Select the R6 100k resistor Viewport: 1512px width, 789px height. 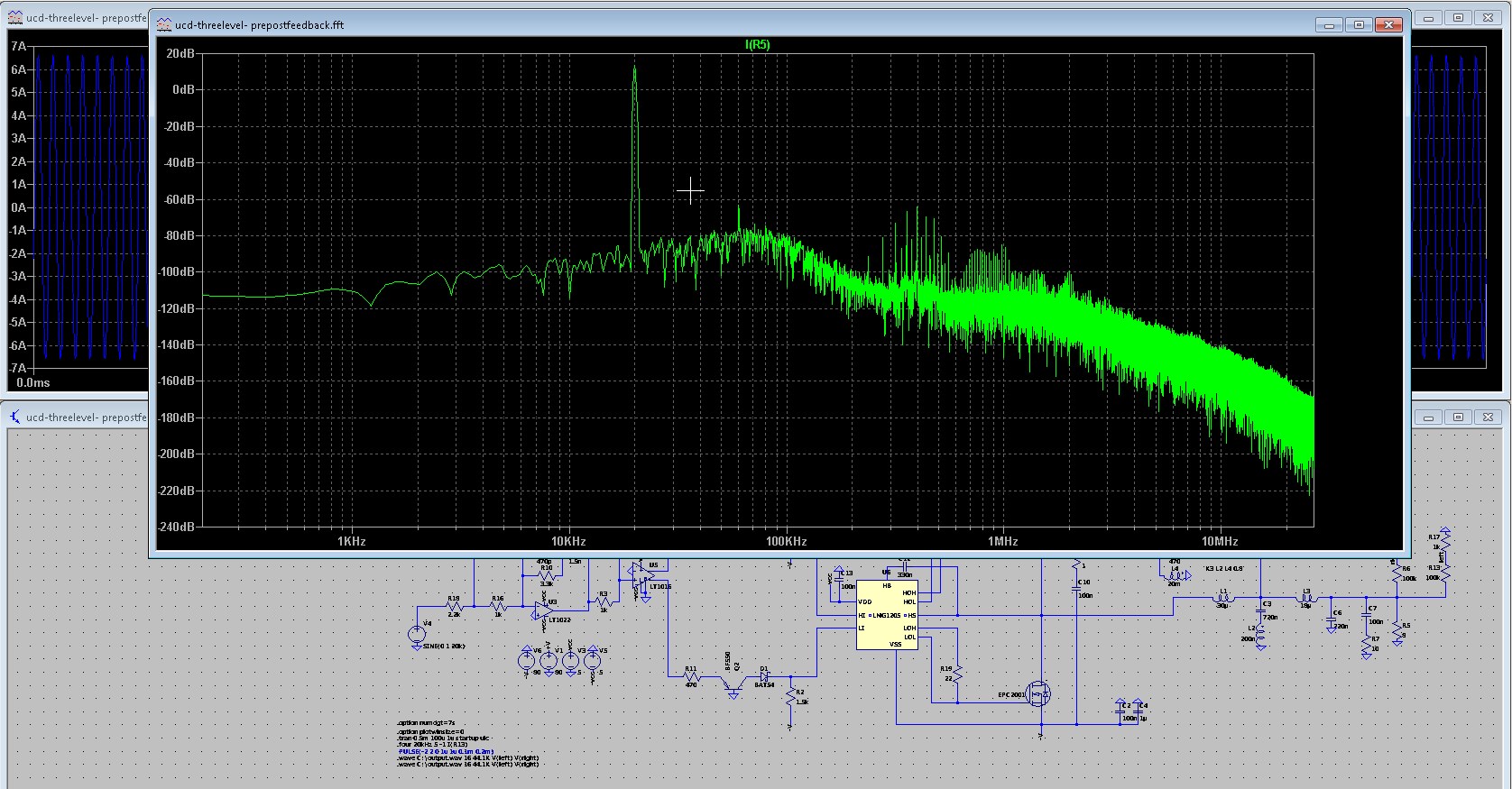(x=1397, y=573)
